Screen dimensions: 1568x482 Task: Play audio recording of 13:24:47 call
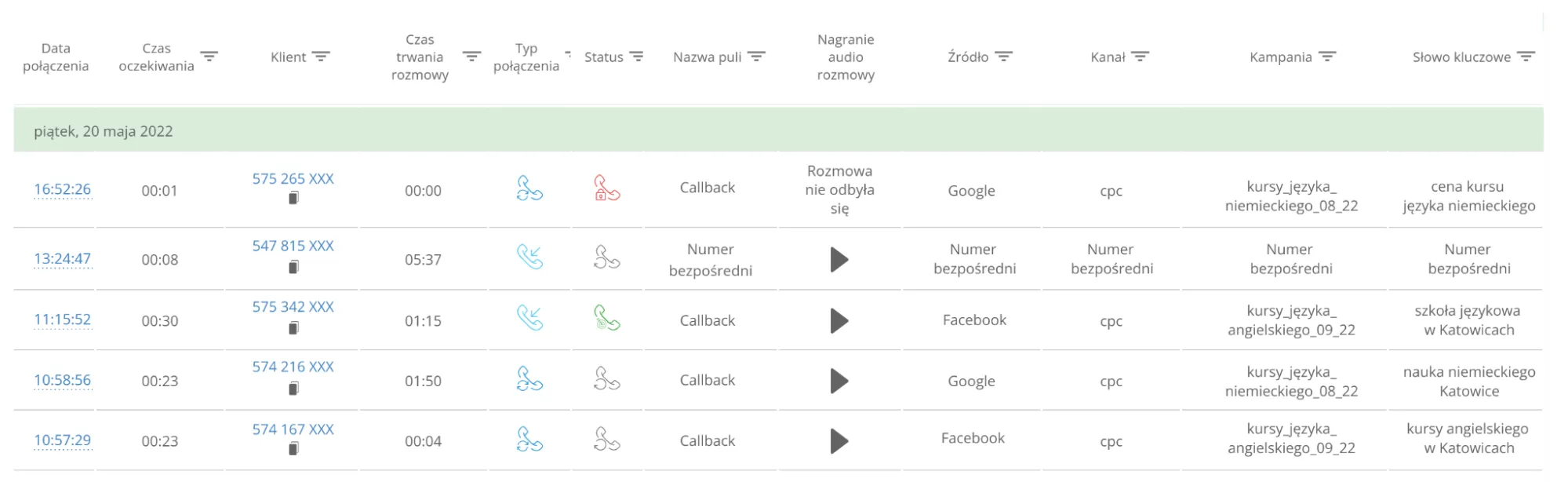839,259
